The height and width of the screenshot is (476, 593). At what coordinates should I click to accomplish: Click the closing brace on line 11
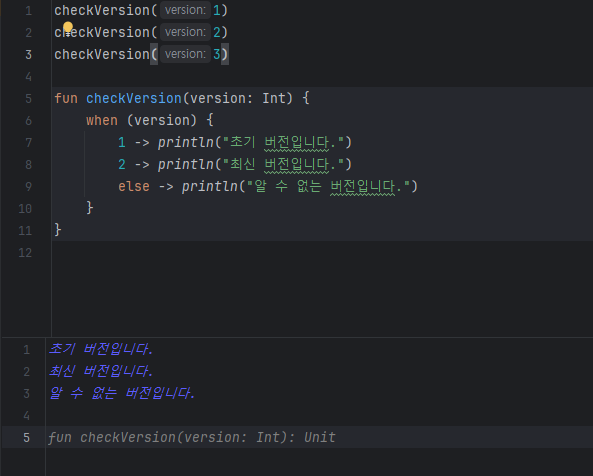(x=57, y=230)
